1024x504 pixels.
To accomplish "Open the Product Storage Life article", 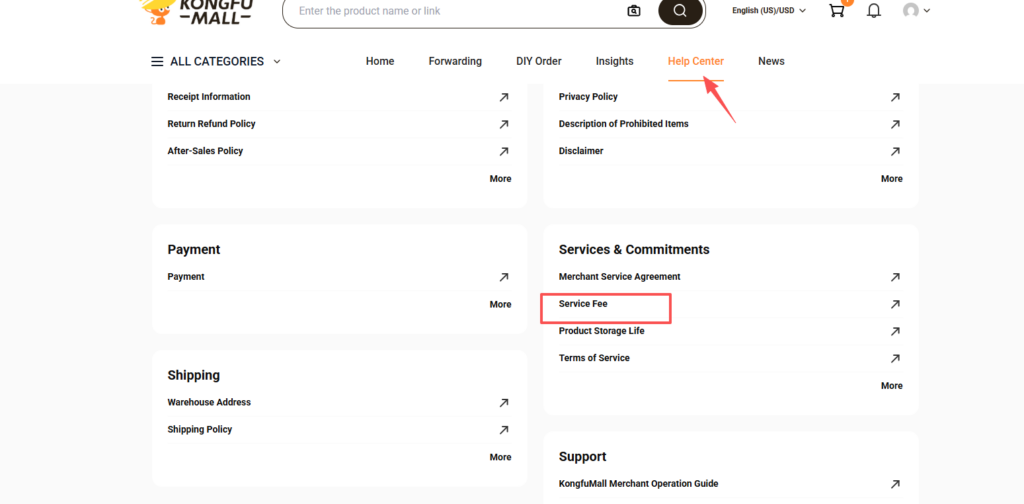I will point(601,331).
